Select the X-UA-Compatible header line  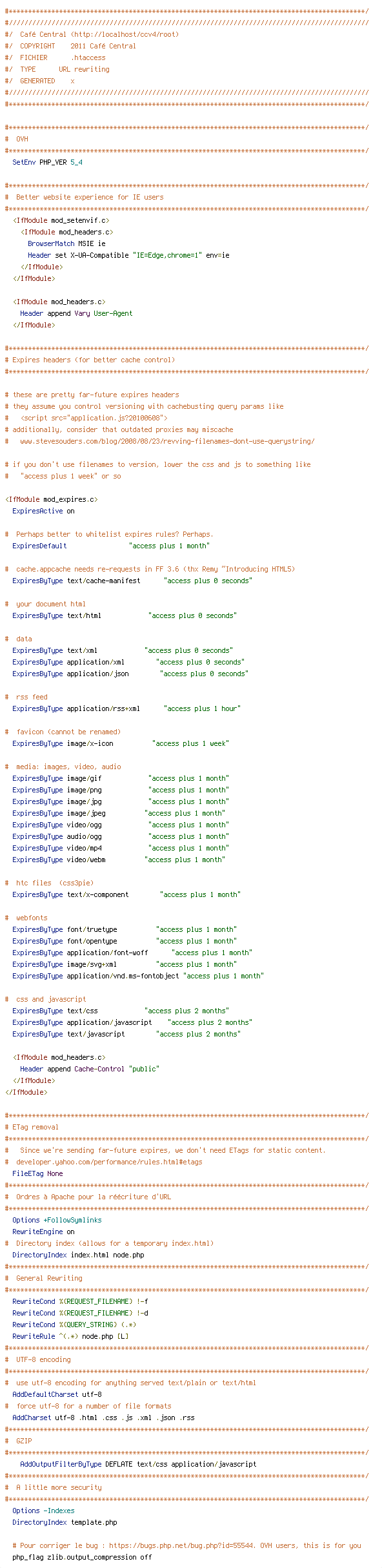[x=128, y=255]
